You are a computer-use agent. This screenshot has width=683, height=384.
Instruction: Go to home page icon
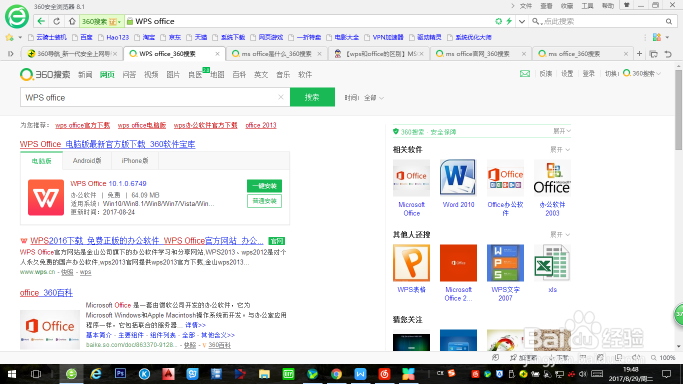tap(72, 21)
